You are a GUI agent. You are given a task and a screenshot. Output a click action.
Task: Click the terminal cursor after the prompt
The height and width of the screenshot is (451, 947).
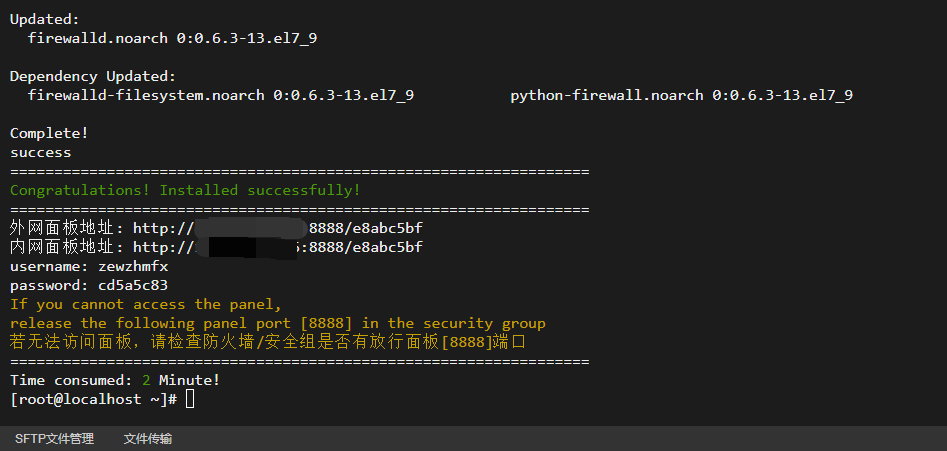(x=190, y=399)
